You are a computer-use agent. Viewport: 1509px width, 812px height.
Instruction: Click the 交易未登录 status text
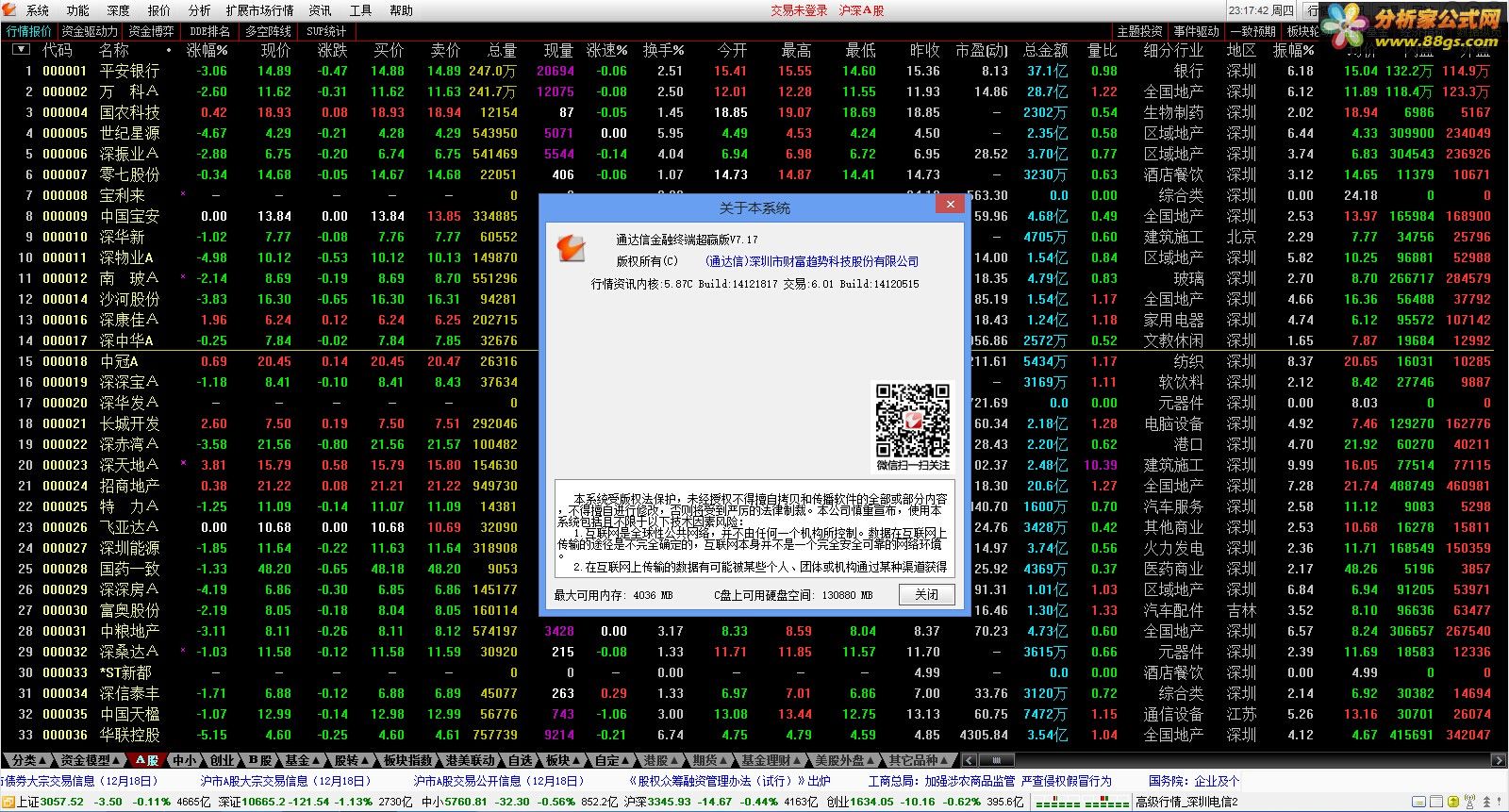(x=799, y=10)
